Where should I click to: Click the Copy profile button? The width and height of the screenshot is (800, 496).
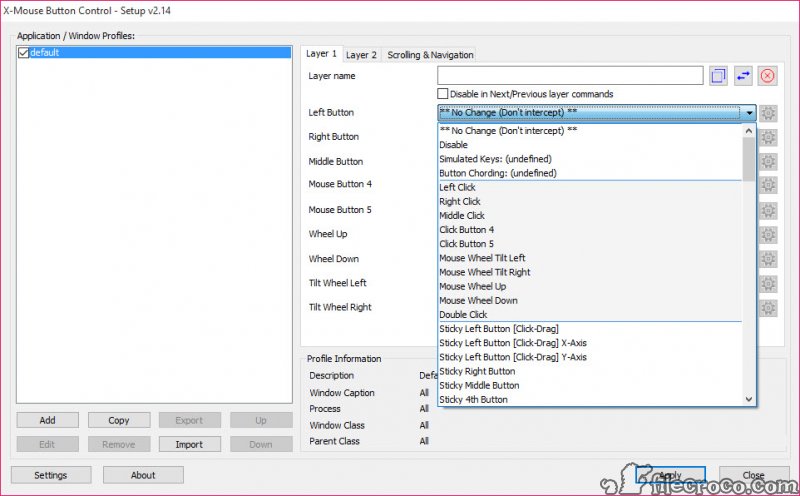click(x=119, y=420)
